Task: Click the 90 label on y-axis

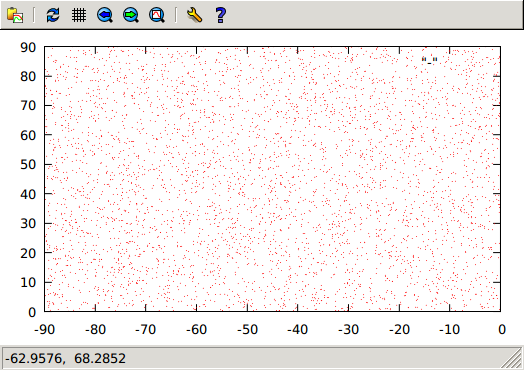Action: (28, 47)
